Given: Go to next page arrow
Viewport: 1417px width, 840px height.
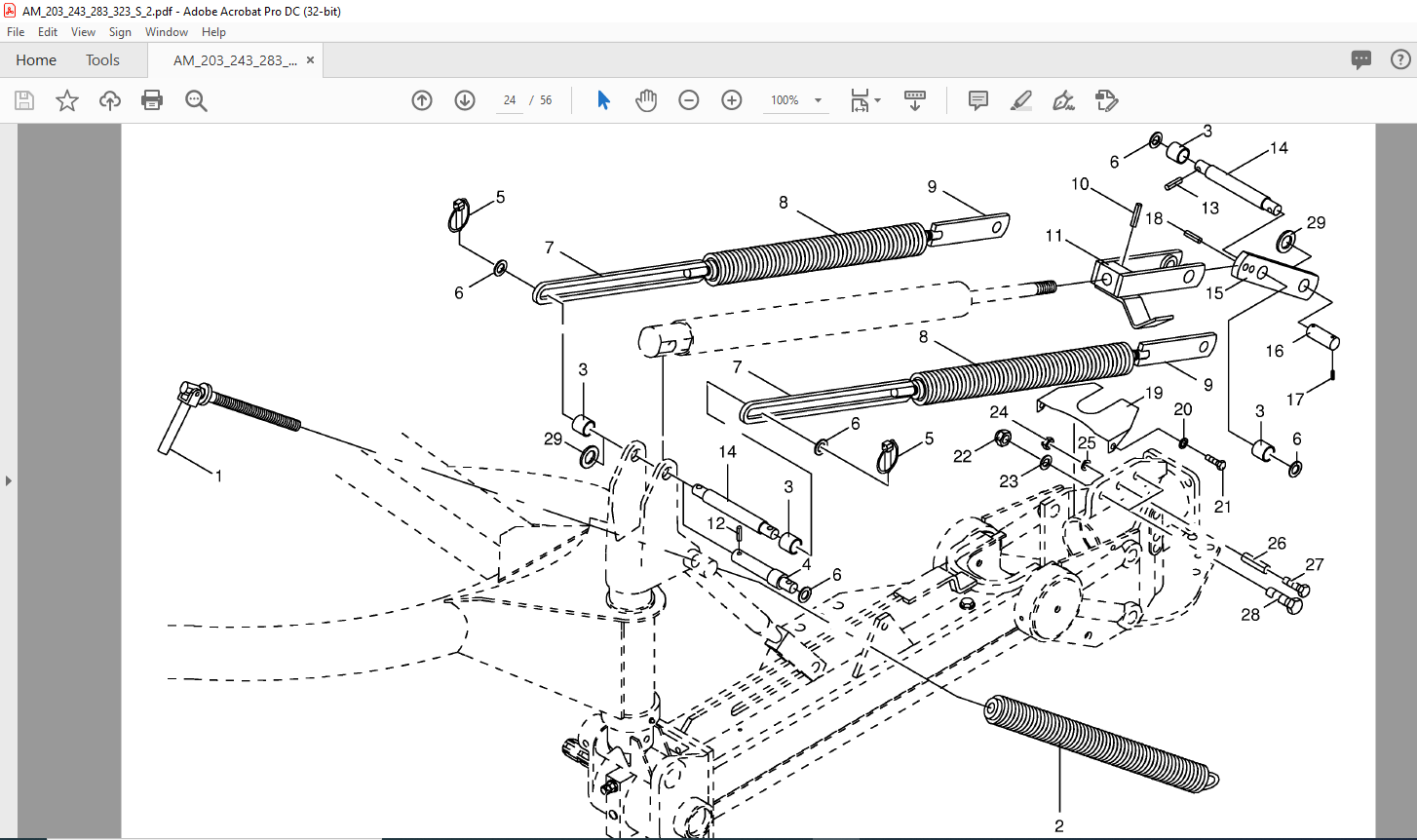Looking at the screenshot, I should pyautogui.click(x=465, y=100).
